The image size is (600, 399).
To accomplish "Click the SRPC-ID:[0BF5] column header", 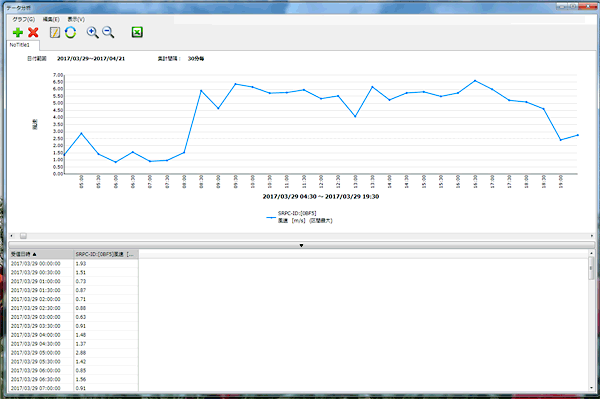I will [x=106, y=254].
